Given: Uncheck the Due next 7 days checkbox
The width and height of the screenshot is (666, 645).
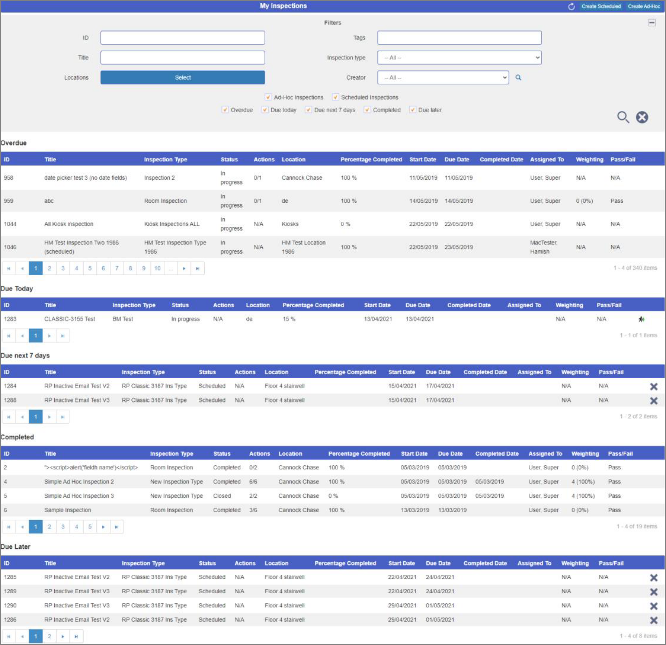Looking at the screenshot, I should [x=308, y=110].
